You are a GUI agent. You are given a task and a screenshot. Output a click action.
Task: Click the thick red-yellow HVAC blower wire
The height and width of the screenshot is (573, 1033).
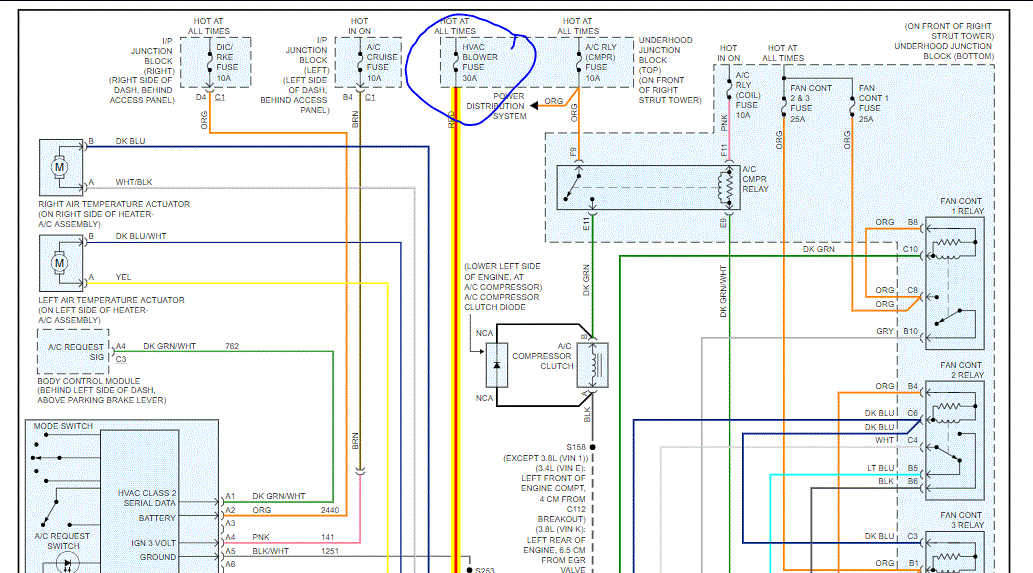coord(455,329)
